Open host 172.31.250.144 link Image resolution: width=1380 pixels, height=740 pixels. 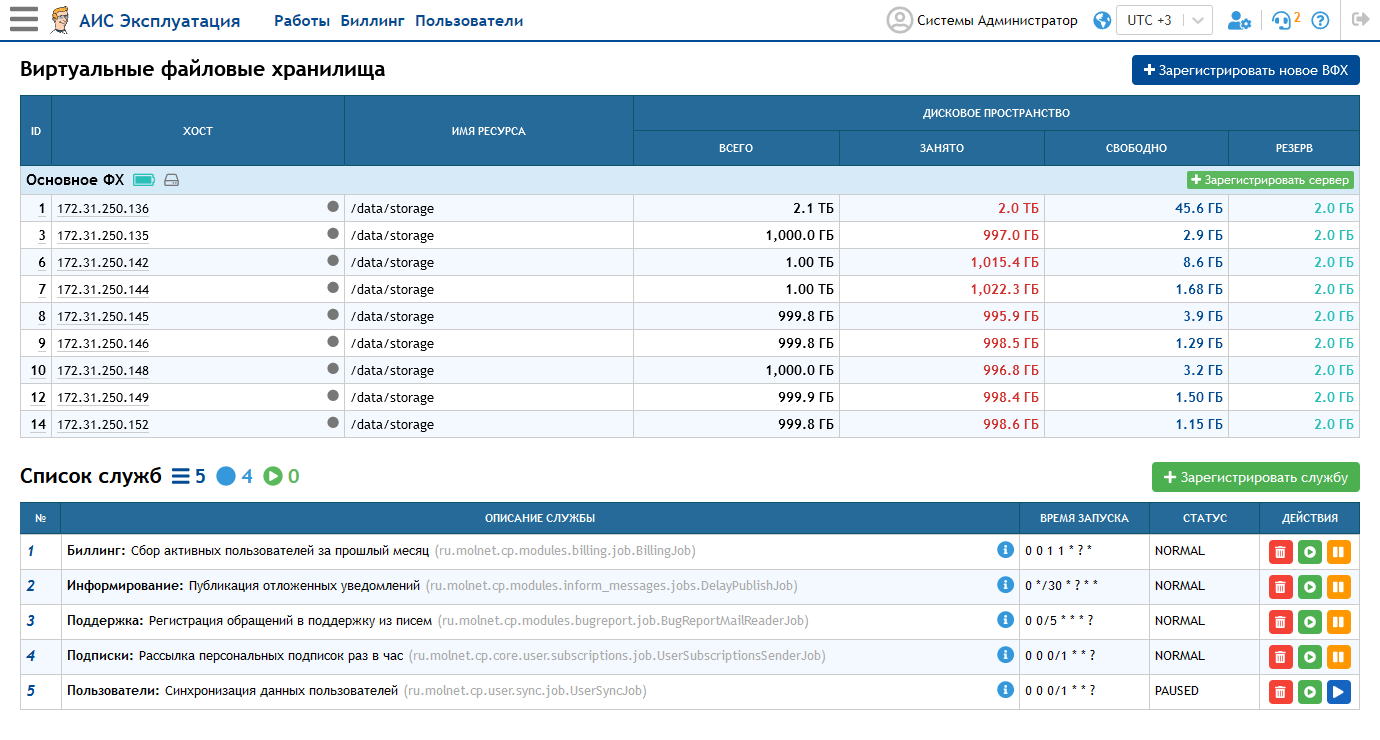coord(103,290)
